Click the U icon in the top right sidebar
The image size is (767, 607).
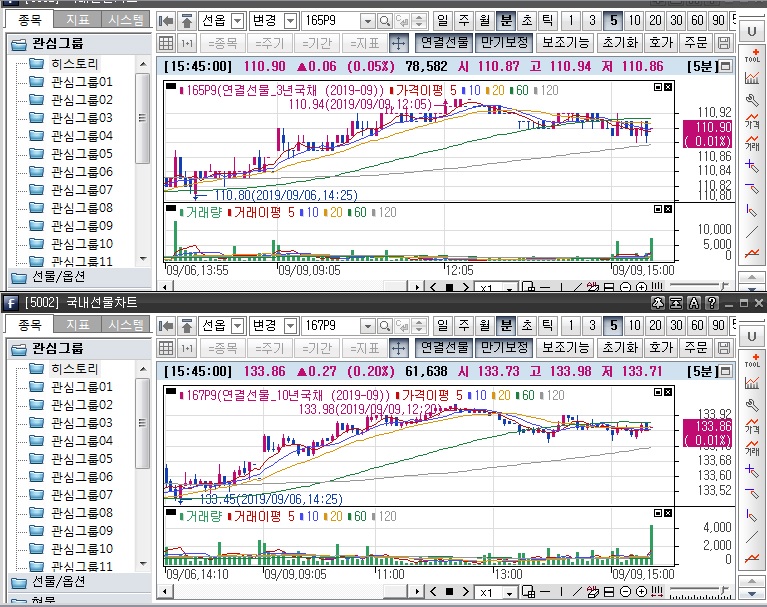click(751, 32)
